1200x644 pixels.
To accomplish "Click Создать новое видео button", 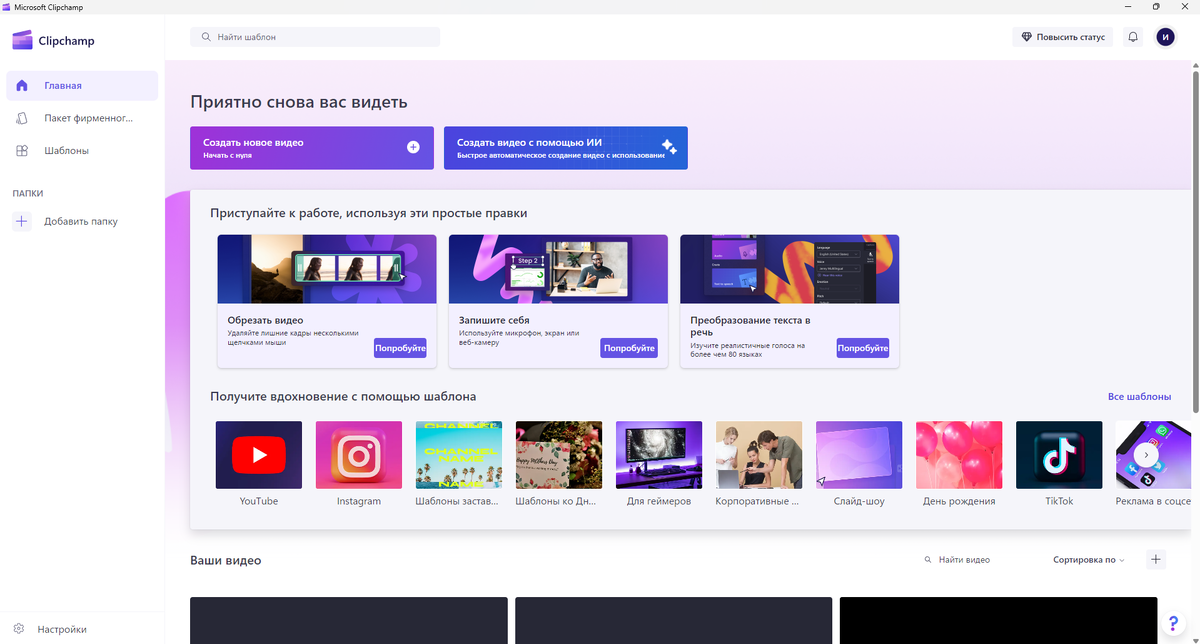I will click(x=312, y=148).
